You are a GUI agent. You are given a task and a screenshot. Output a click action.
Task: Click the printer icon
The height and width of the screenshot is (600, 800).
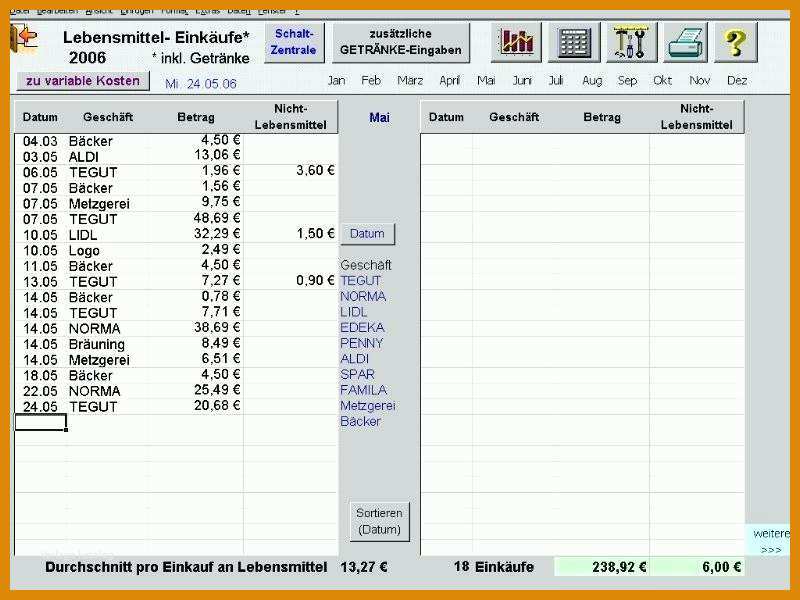pos(685,42)
